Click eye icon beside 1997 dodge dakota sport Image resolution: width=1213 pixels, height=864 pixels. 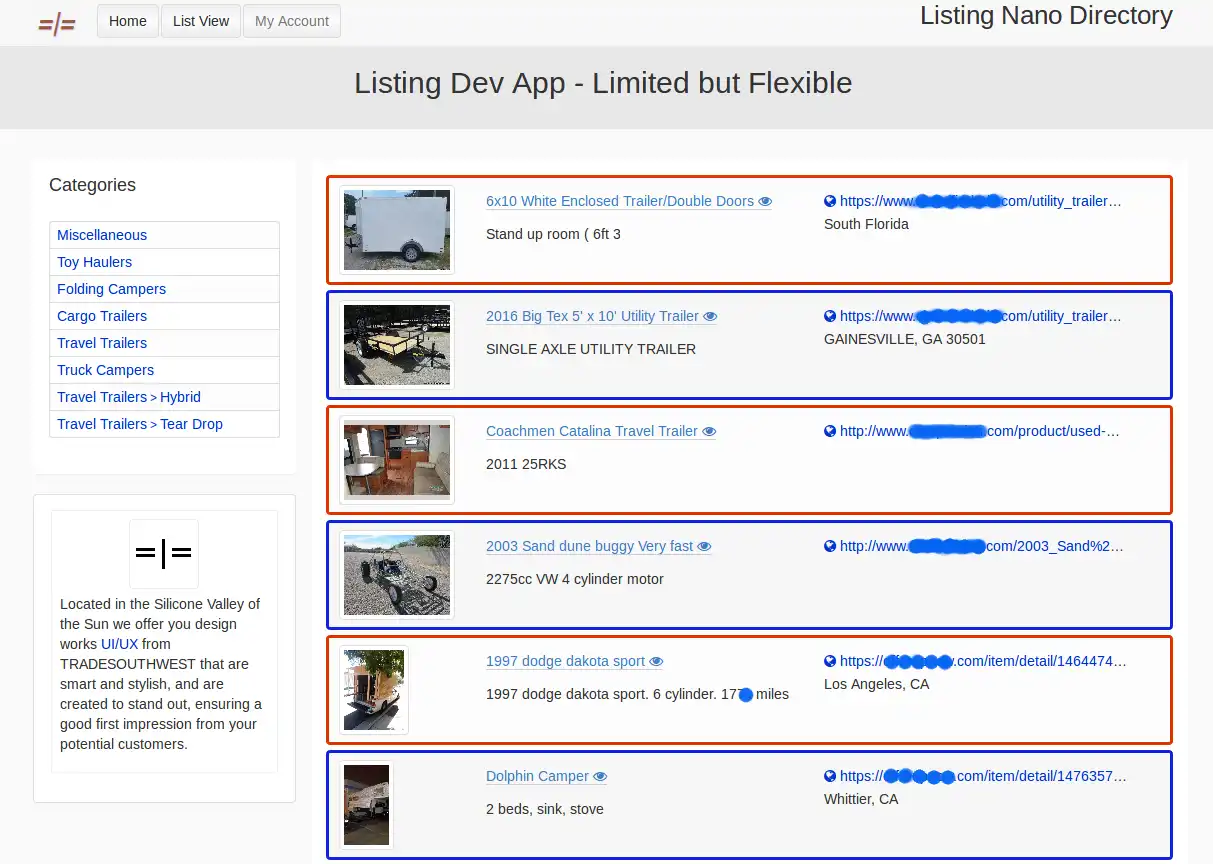[x=656, y=662]
